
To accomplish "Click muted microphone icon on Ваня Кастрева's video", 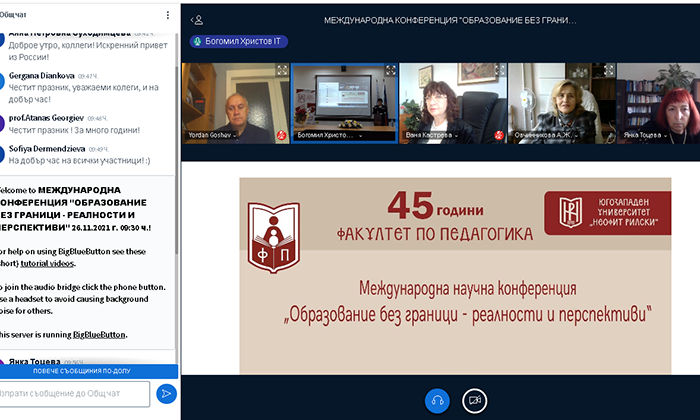I will tap(499, 135).
